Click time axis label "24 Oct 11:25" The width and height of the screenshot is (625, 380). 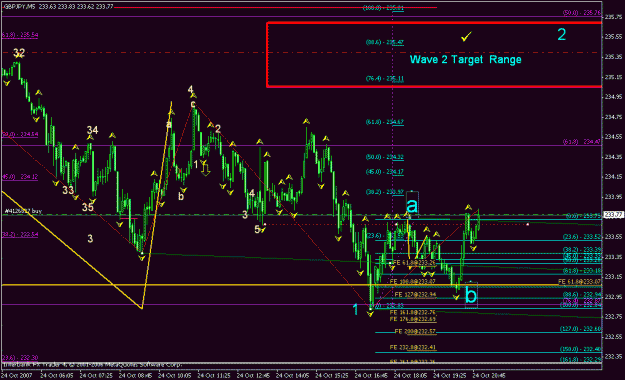[214, 376]
